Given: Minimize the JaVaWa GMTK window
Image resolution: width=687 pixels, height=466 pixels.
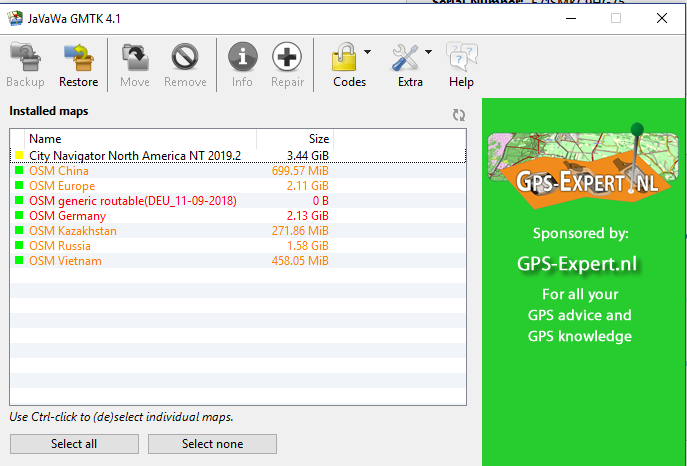Looking at the screenshot, I should 571,18.
